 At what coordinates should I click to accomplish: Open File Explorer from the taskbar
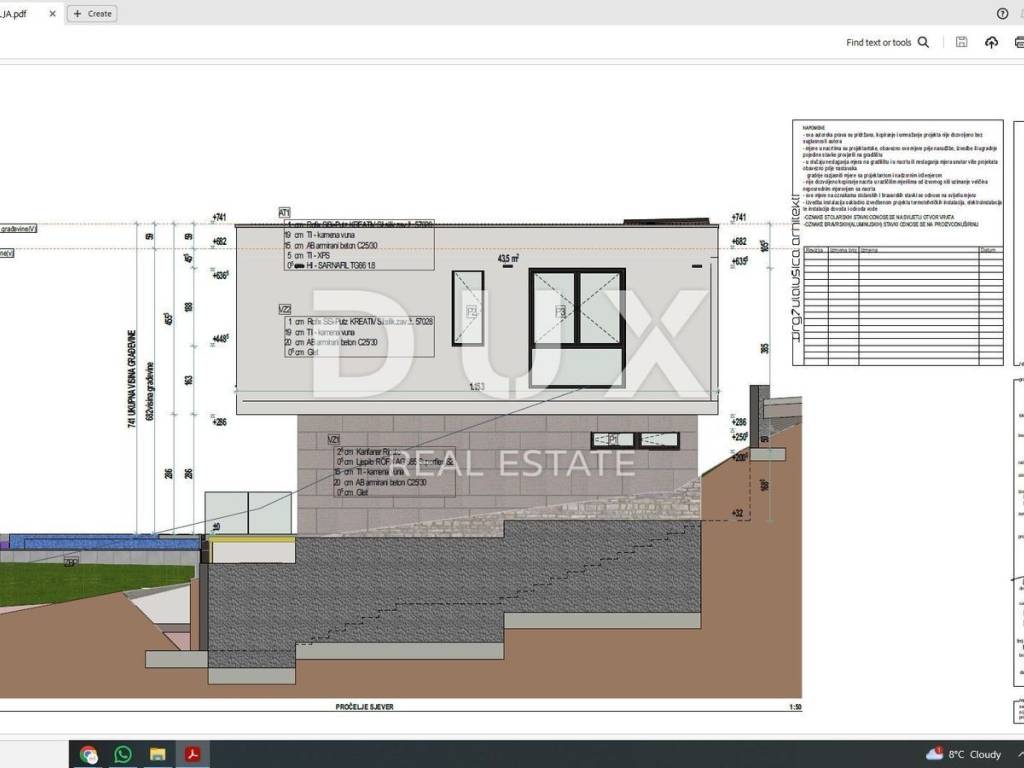click(157, 754)
